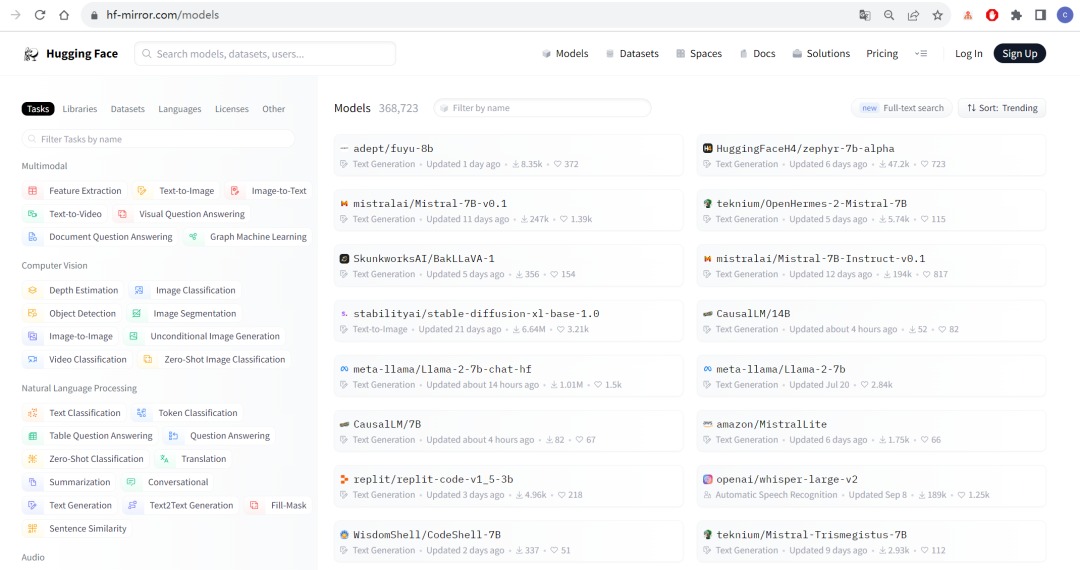The width and height of the screenshot is (1080, 570).
Task: Bookmark page with star icon
Action: (937, 15)
